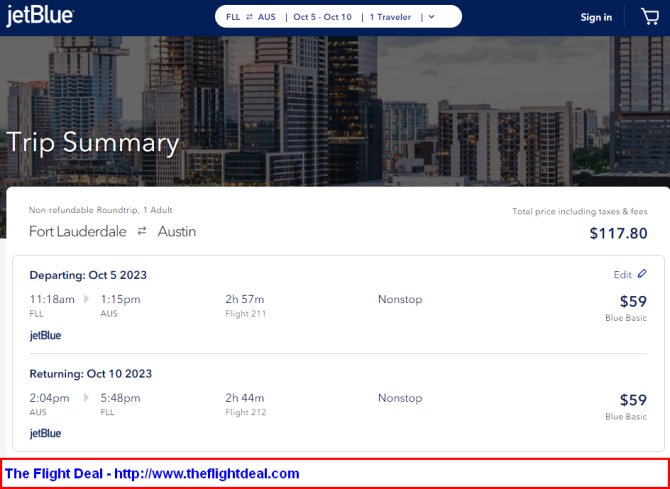Click The Flight Deal website caption
The image size is (670, 489).
[x=152, y=474]
